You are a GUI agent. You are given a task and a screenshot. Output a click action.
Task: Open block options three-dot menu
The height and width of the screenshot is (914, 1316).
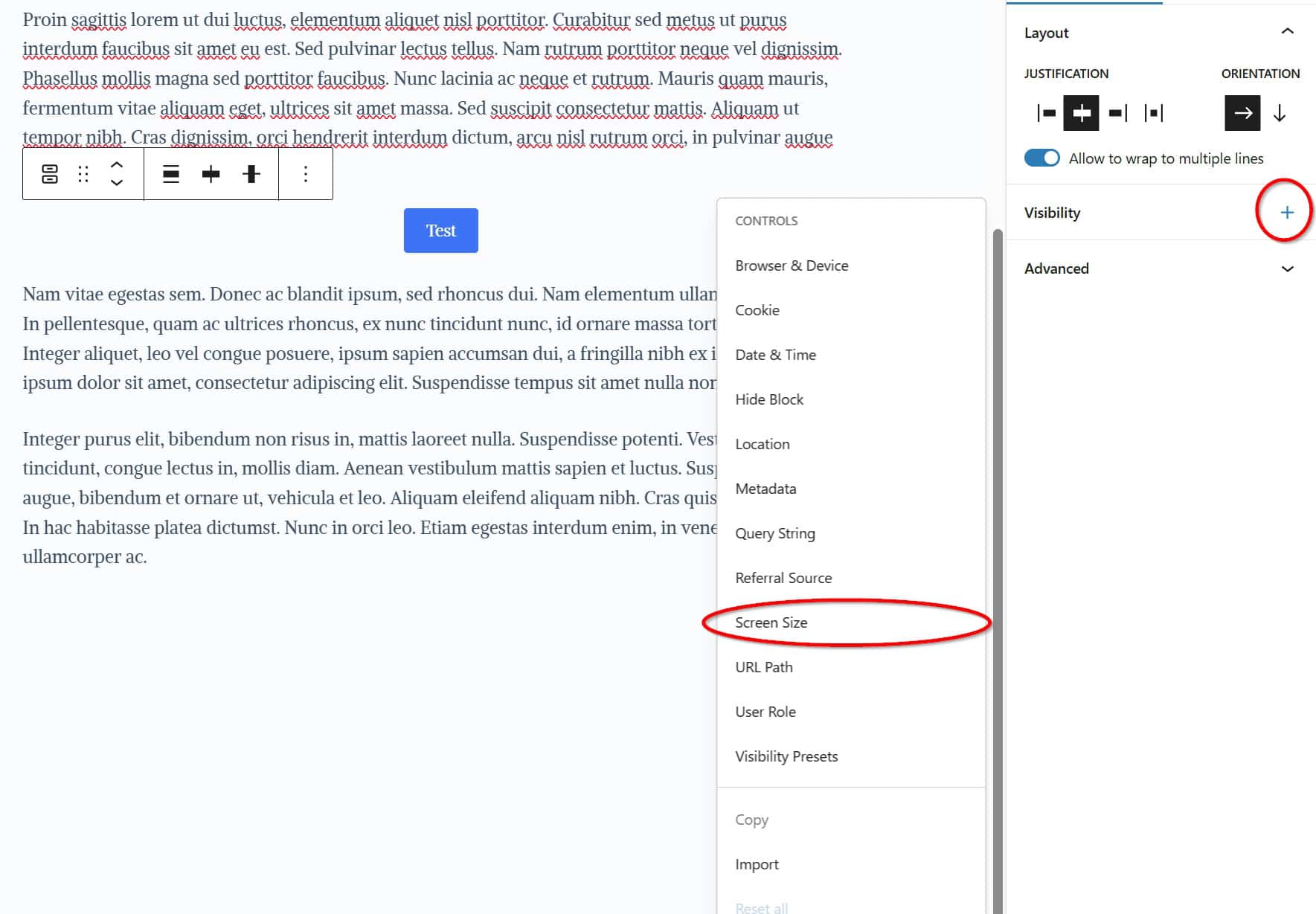click(x=306, y=174)
